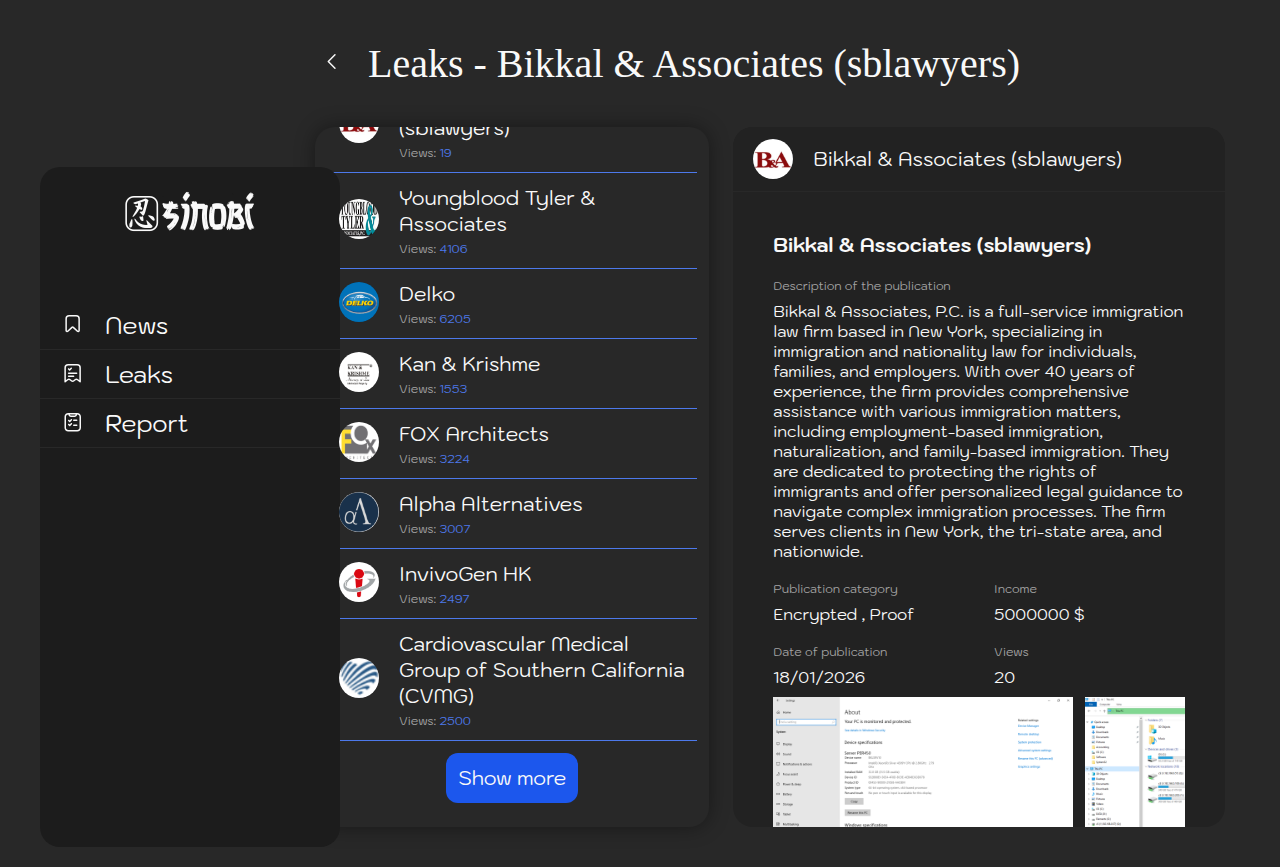The height and width of the screenshot is (867, 1280).
Task: Click the InvivoGen HK logo icon
Action: pos(359,582)
